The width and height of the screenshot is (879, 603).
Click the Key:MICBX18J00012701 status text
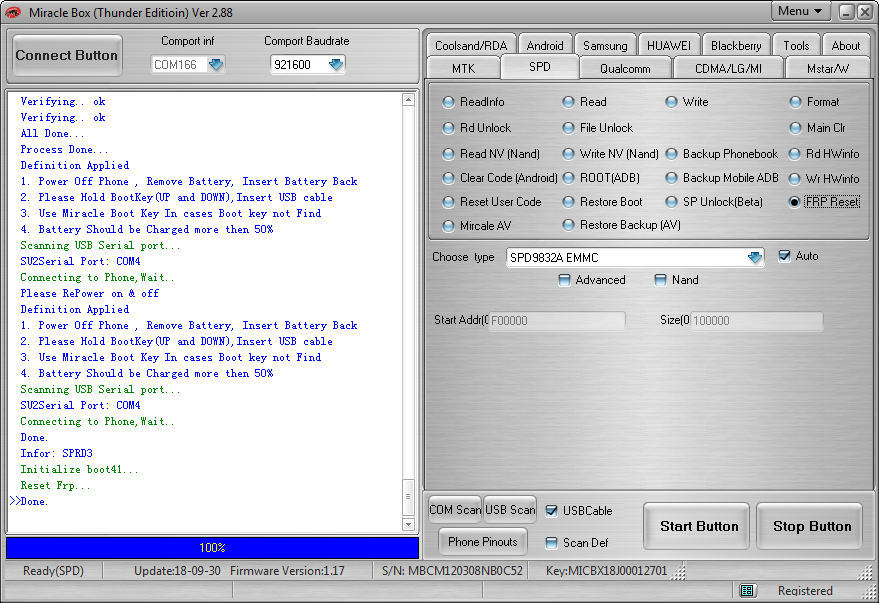[607, 570]
